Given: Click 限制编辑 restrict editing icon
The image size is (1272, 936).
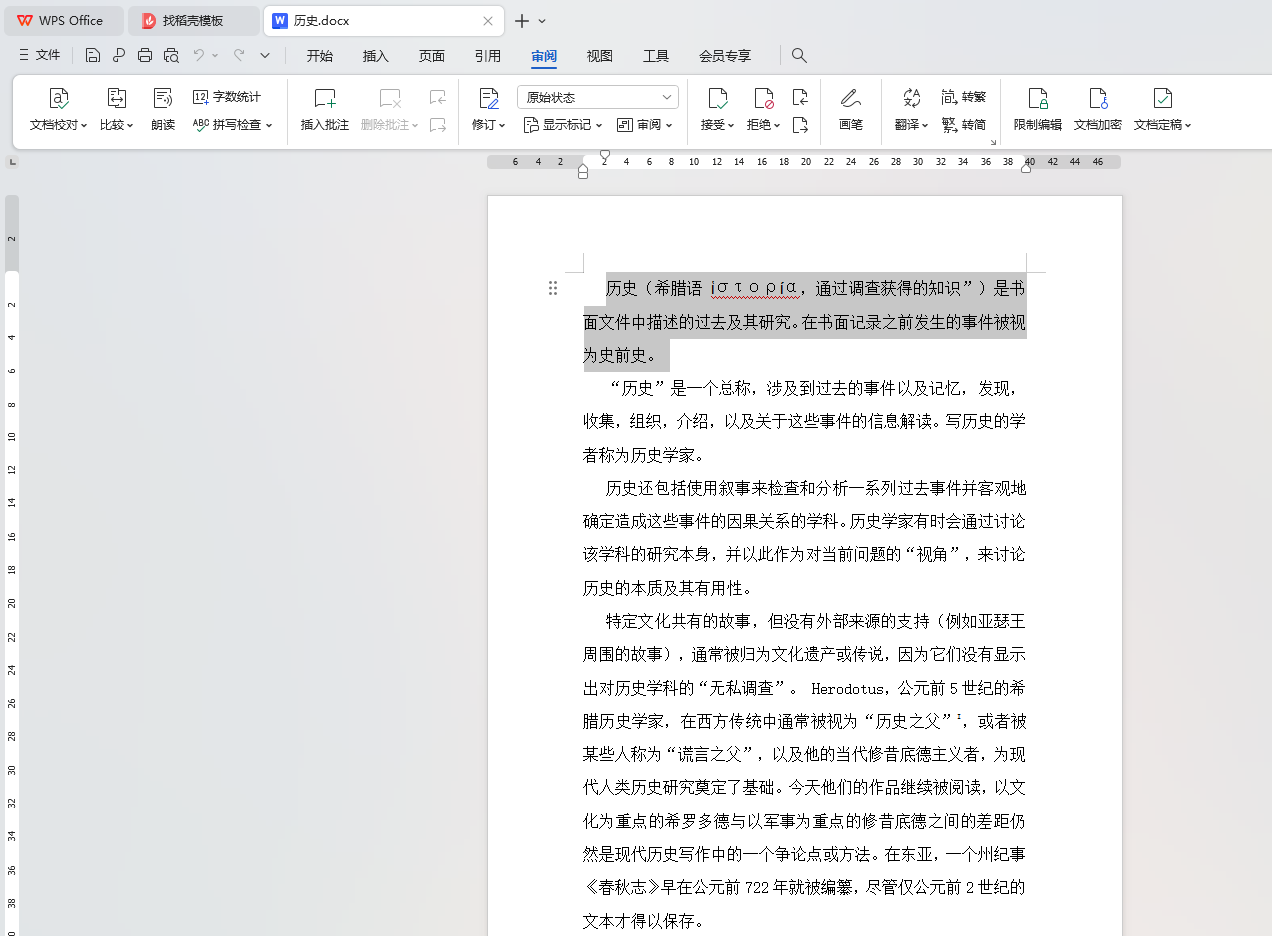Looking at the screenshot, I should point(1038,98).
